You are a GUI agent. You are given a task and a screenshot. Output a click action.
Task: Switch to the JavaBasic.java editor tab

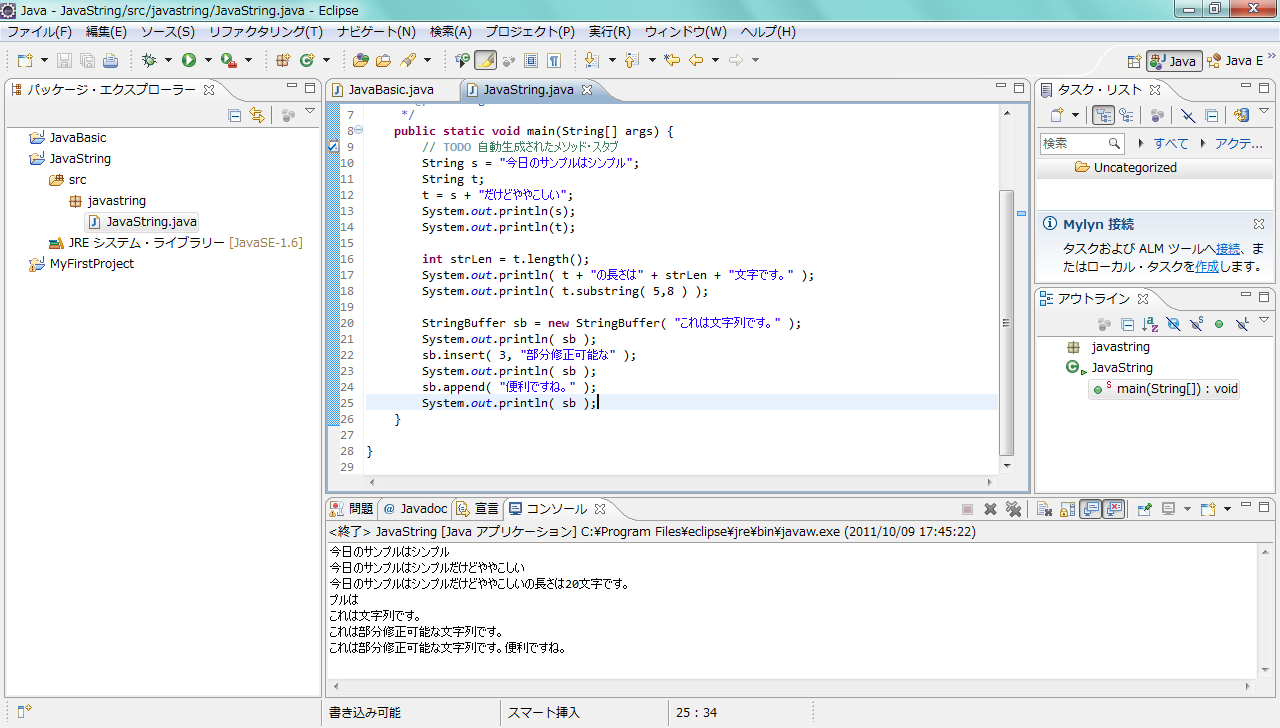pos(390,90)
